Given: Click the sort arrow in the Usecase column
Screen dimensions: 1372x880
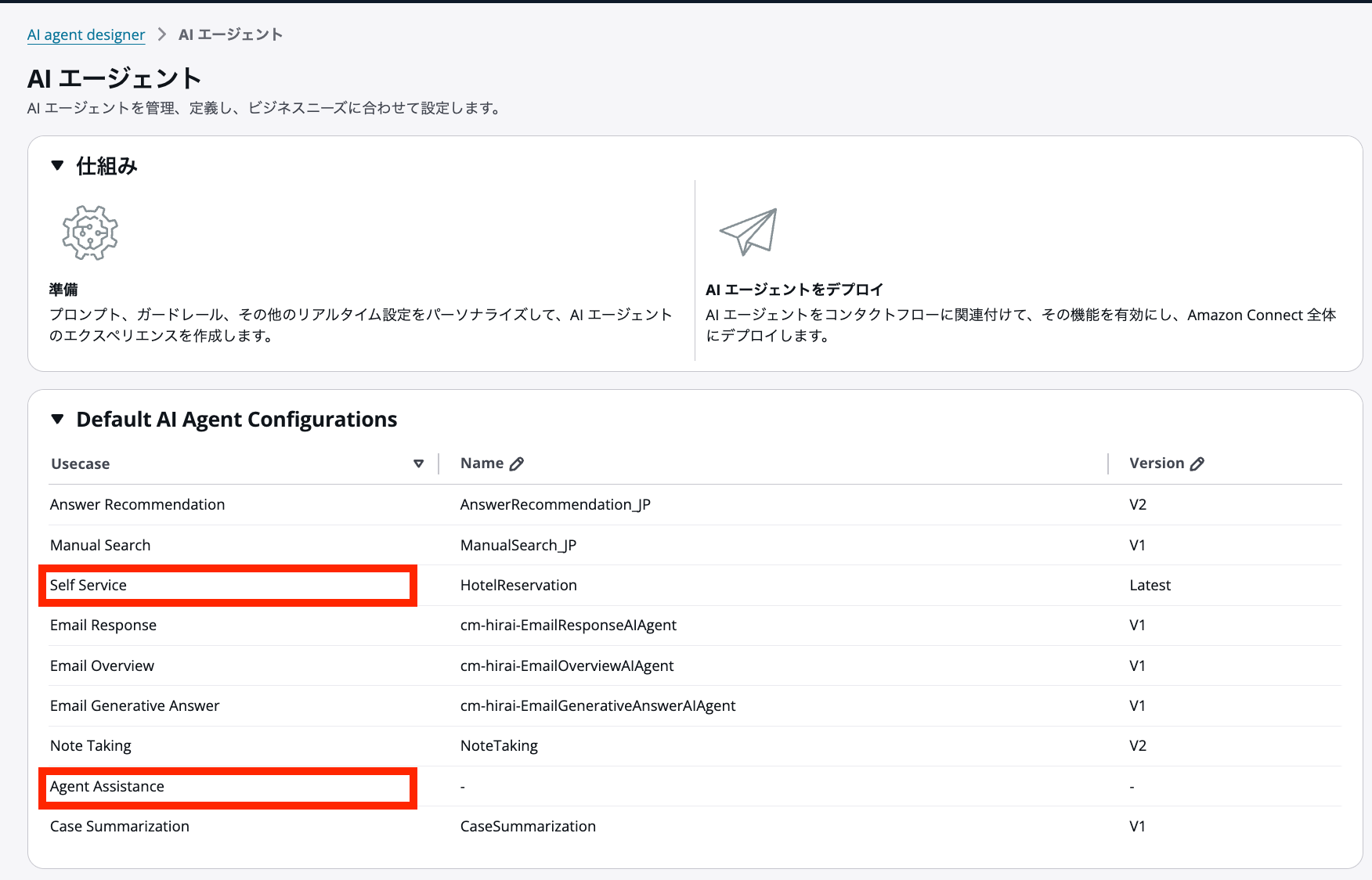Looking at the screenshot, I should tap(420, 463).
